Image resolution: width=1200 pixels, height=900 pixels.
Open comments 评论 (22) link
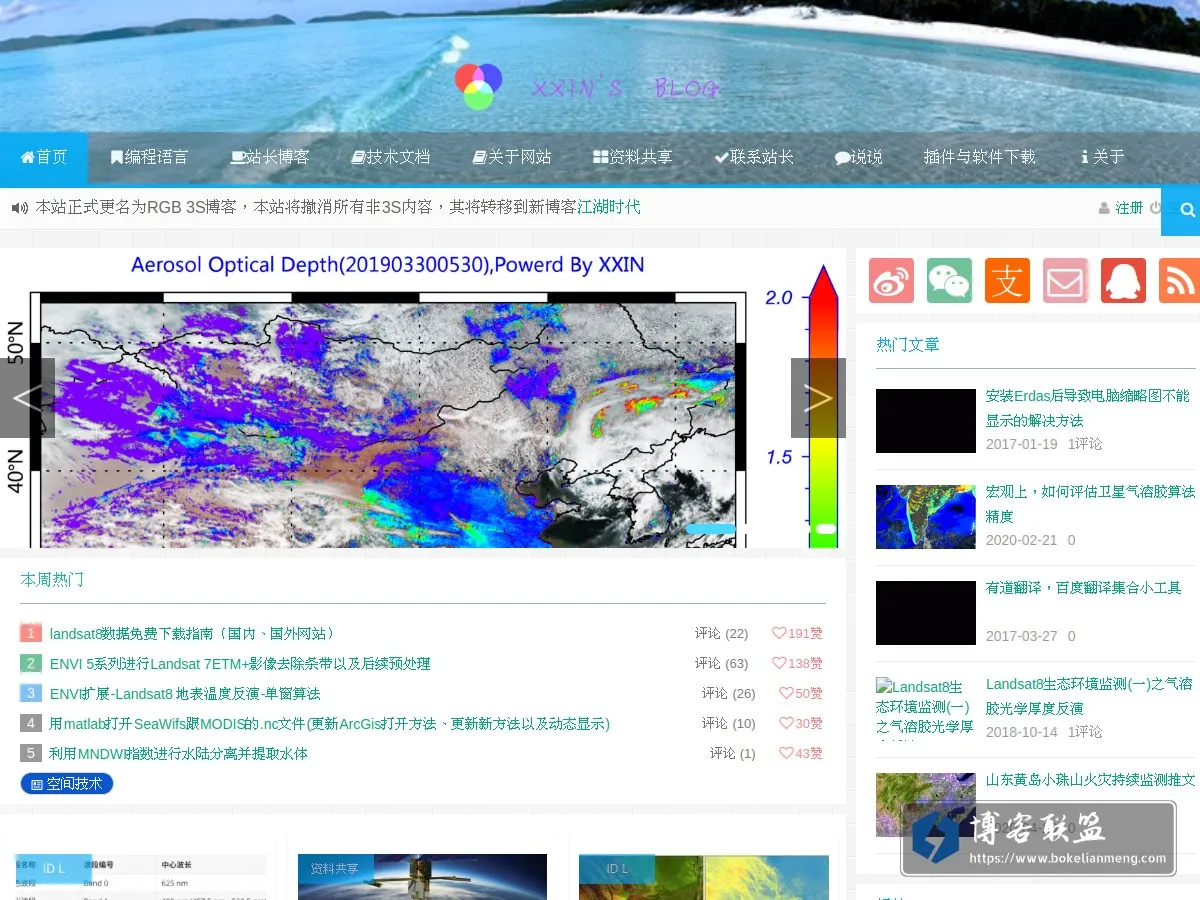point(722,633)
